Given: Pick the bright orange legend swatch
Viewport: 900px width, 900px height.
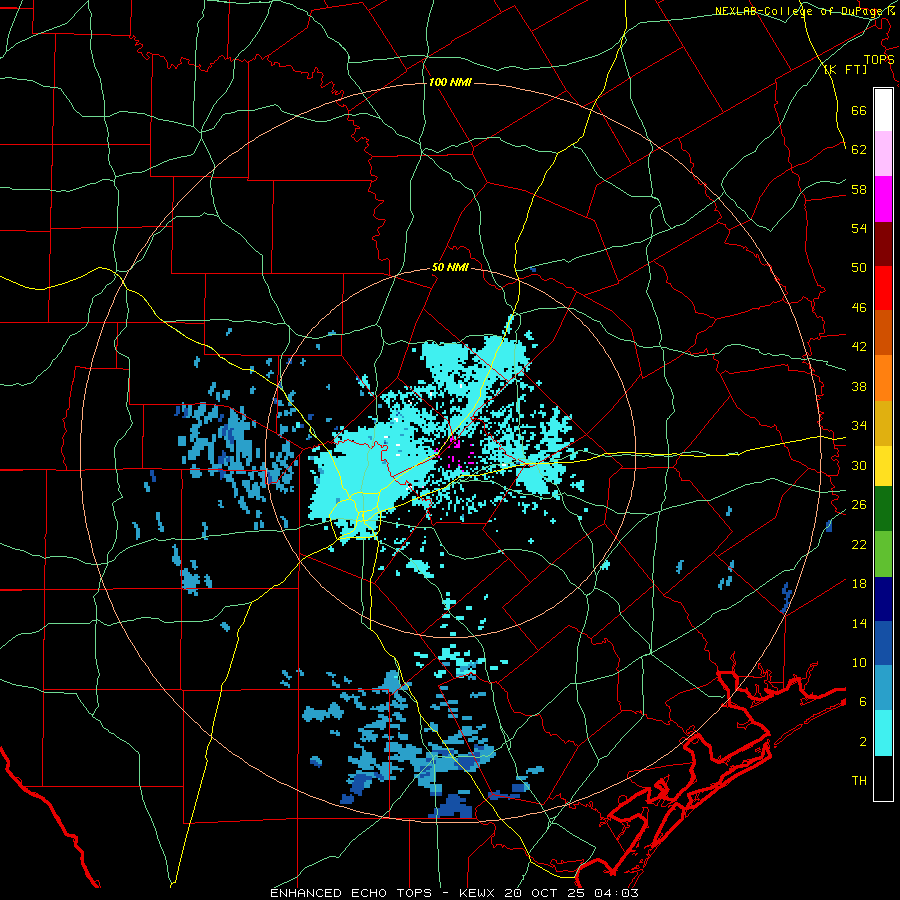Looking at the screenshot, I should (883, 378).
